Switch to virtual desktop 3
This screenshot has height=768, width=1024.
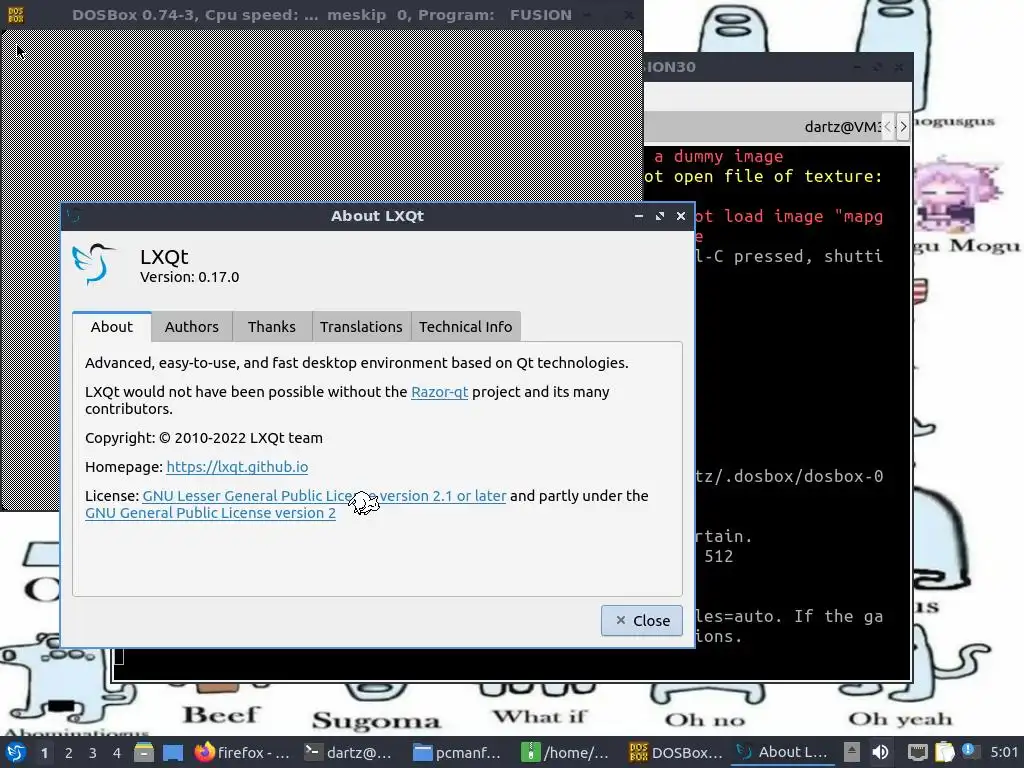point(93,753)
